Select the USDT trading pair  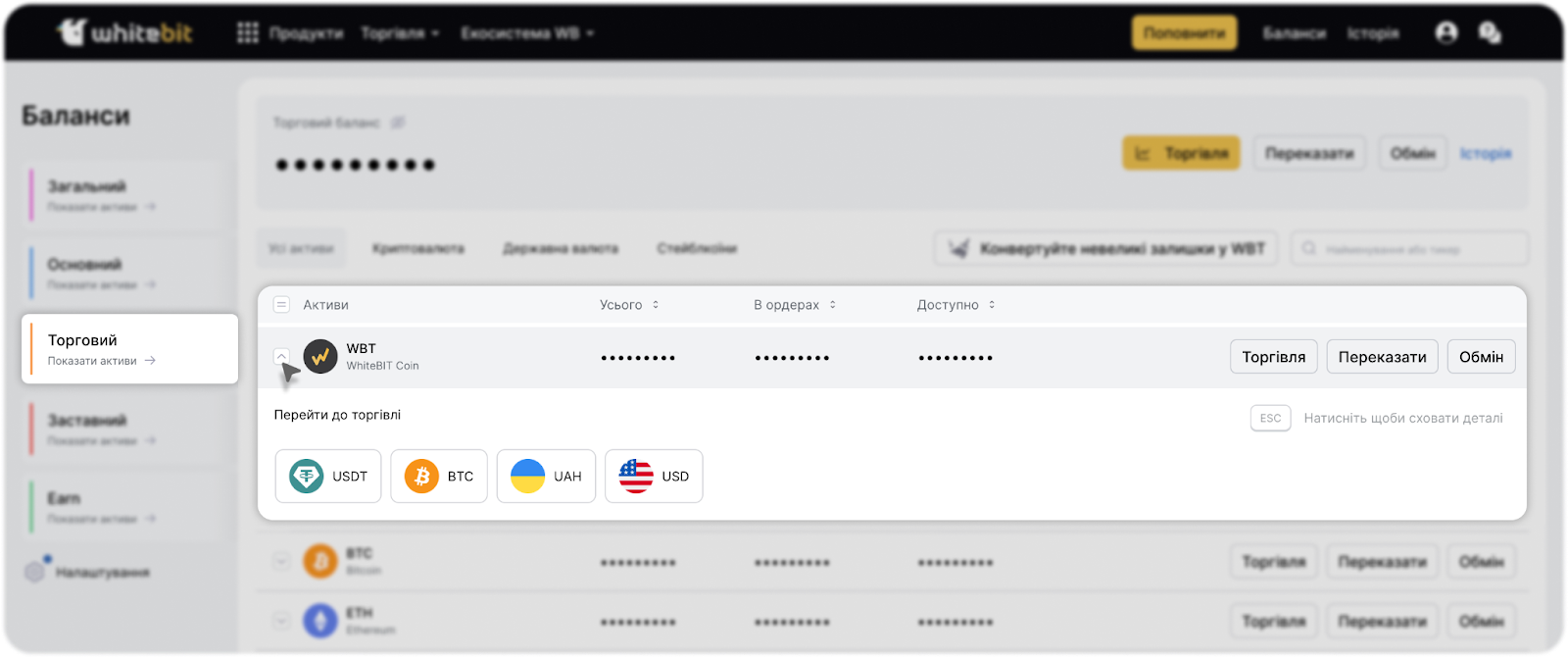(x=328, y=477)
